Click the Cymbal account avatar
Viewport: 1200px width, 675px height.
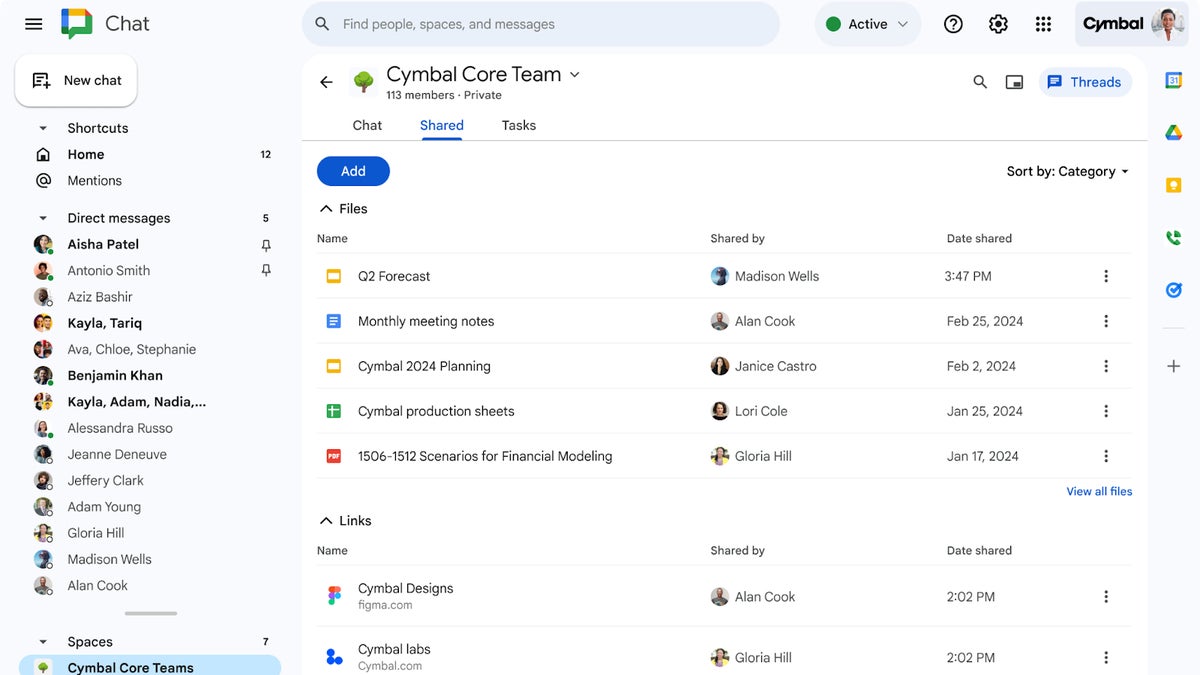point(1167,24)
